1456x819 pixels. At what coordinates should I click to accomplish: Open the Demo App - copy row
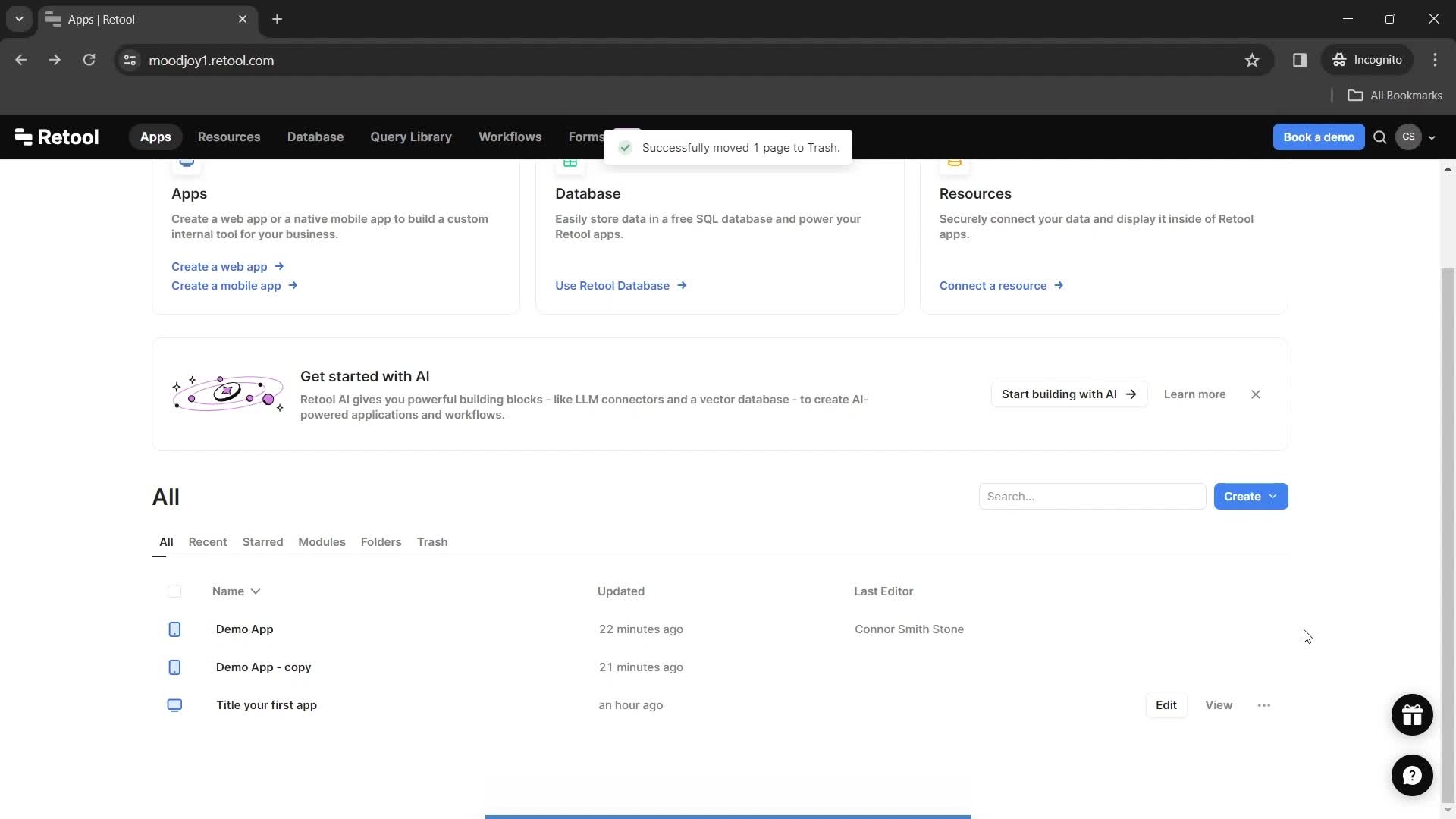(719, 667)
